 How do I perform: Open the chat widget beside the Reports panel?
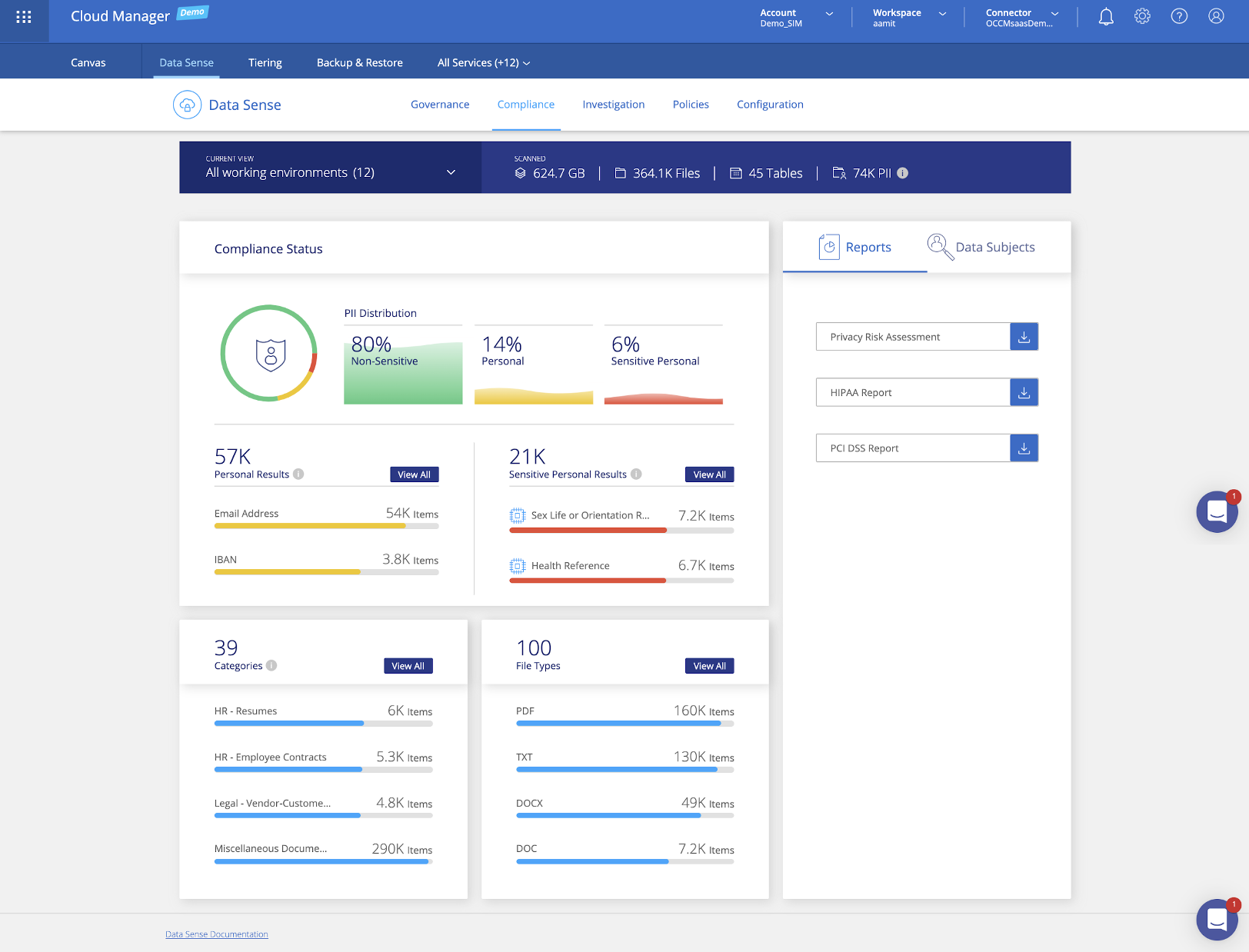pyautogui.click(x=1217, y=511)
